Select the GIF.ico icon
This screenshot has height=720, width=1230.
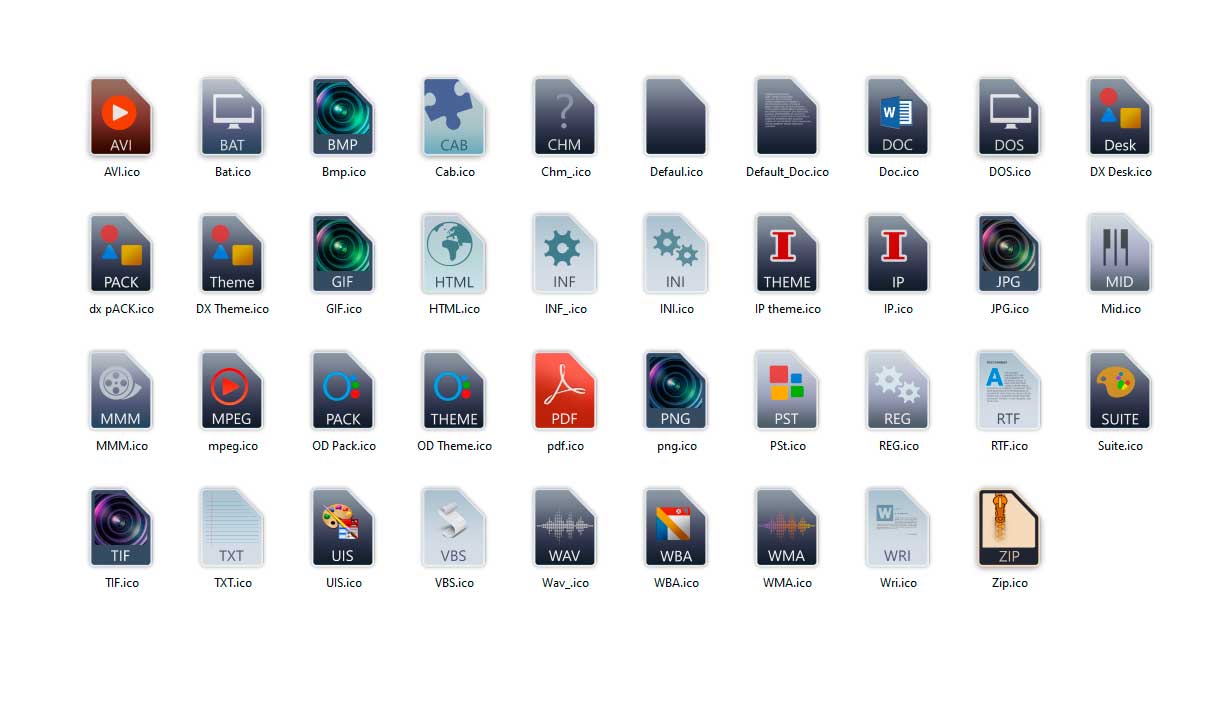343,254
